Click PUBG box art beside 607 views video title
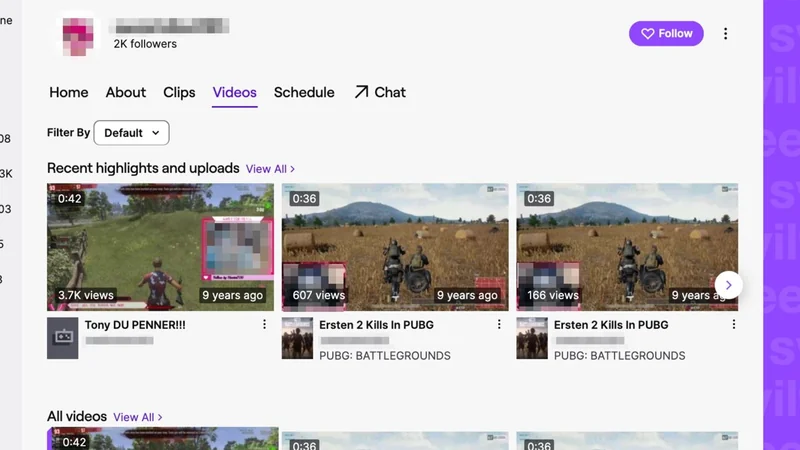 click(297, 338)
